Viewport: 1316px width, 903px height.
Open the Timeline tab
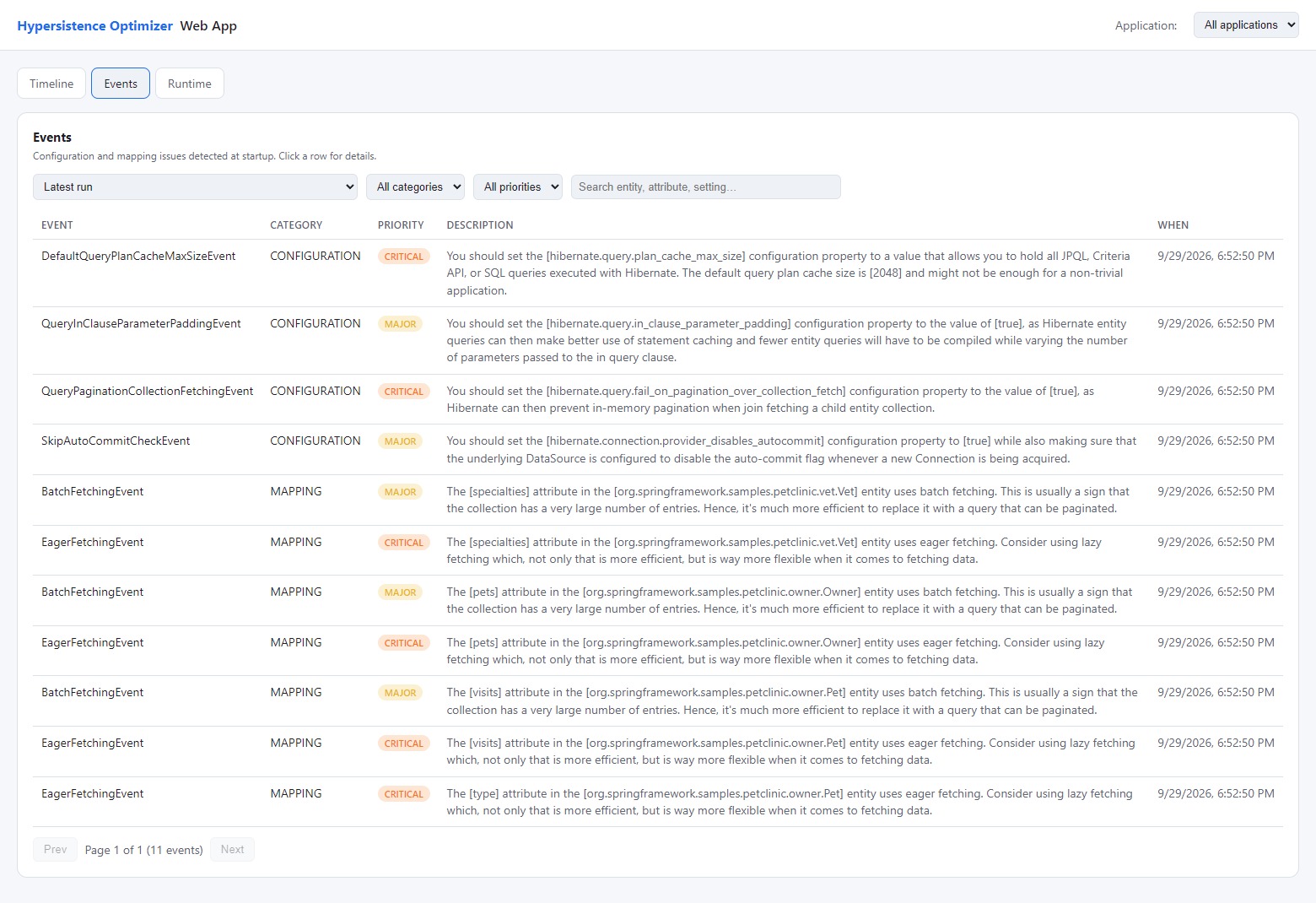pyautogui.click(x=51, y=84)
